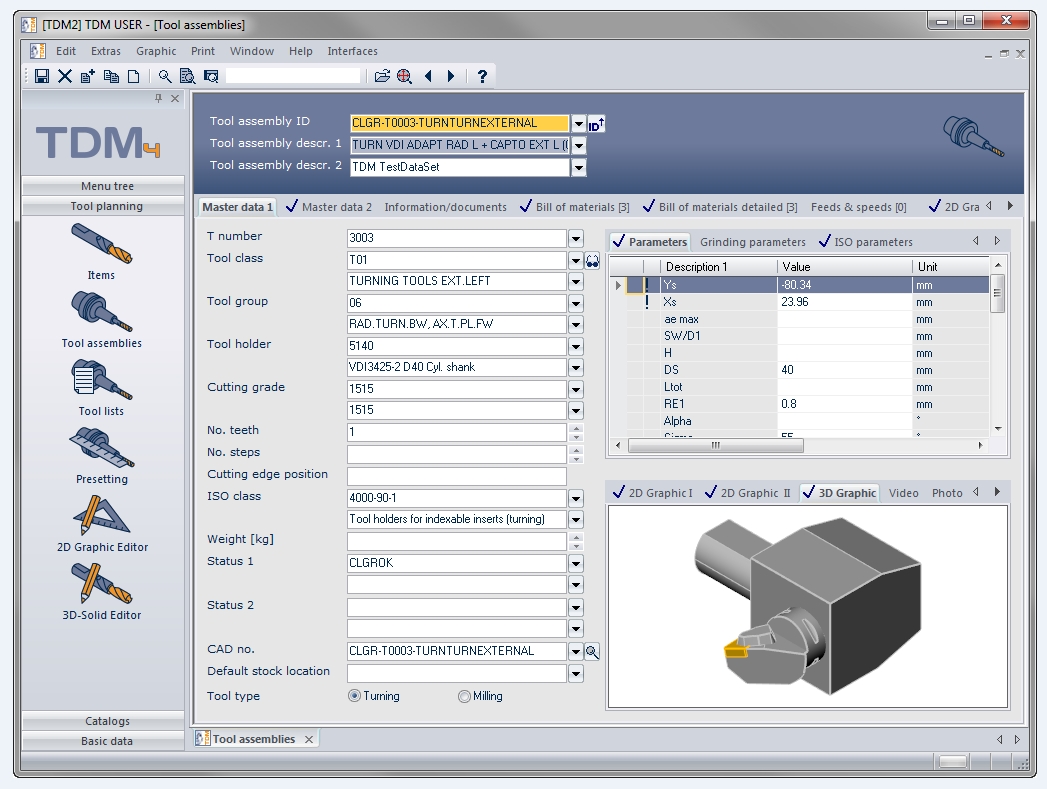Click the Save disk icon in toolbar
Viewport: 1047px width, 789px height.
click(x=41, y=76)
